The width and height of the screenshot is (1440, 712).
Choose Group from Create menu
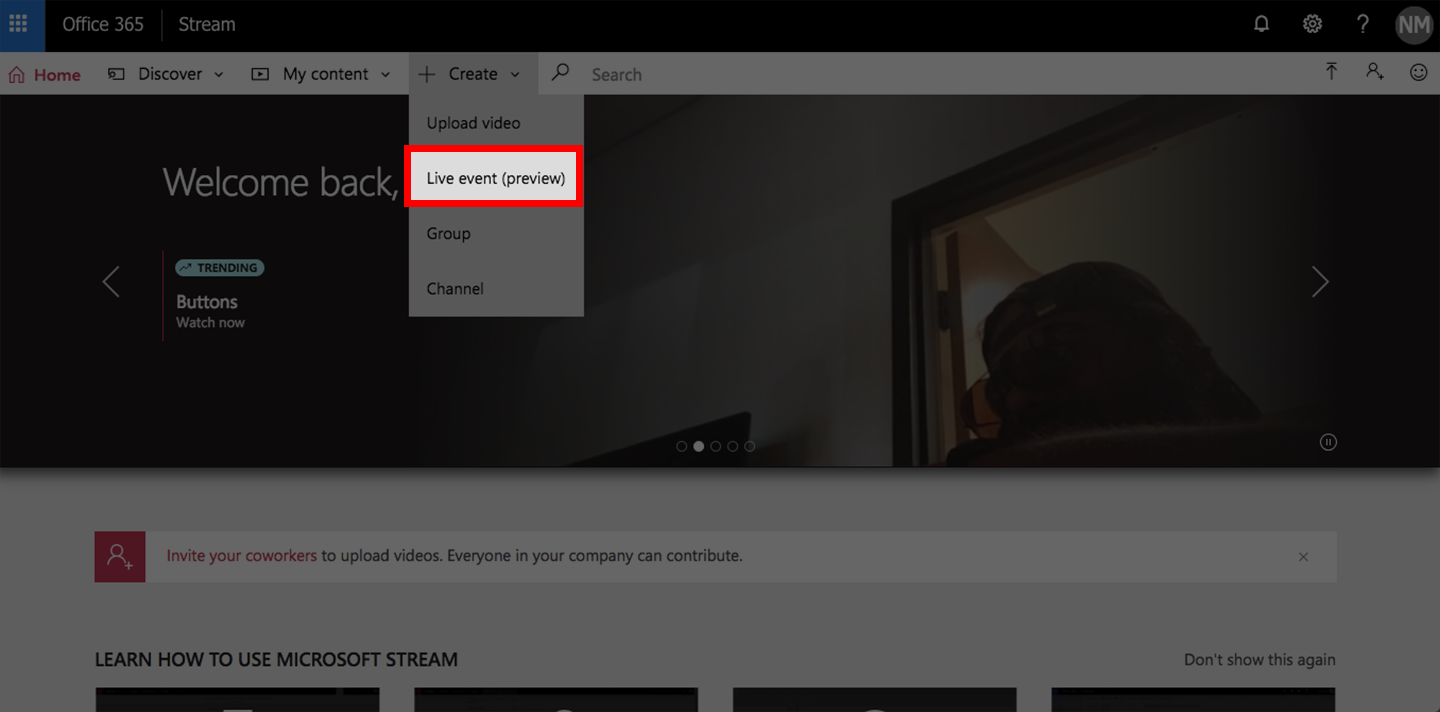point(496,233)
